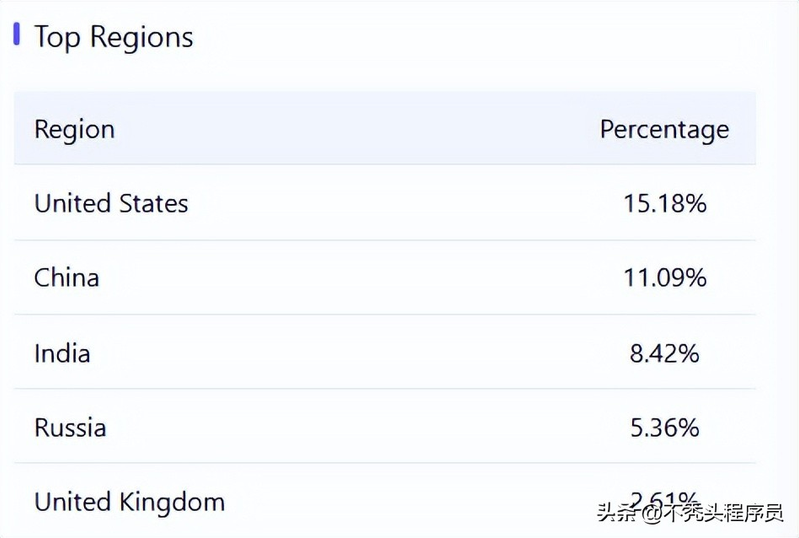
Task: Click the 5.36% percentage cell
Action: point(665,427)
